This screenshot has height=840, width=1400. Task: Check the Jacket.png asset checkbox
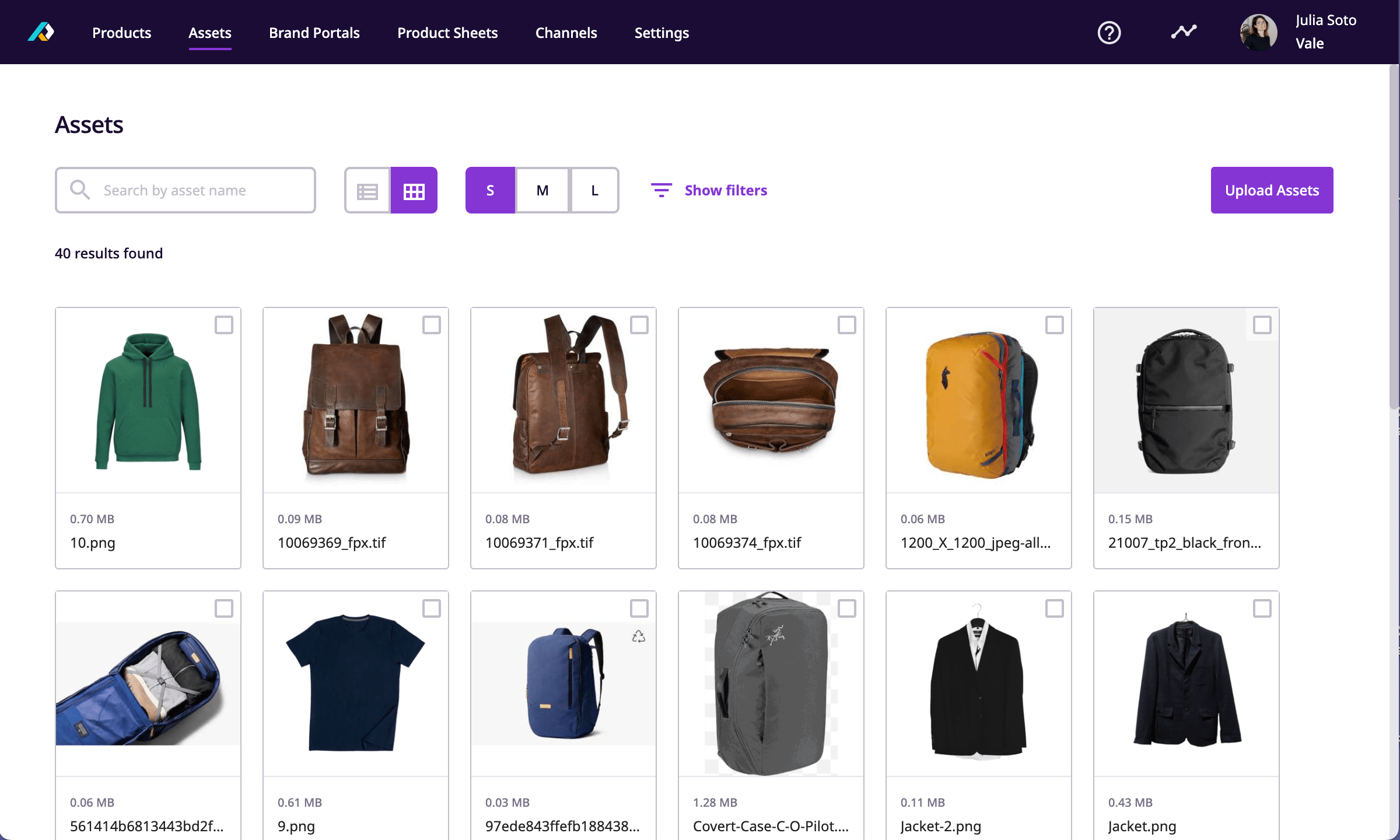pyautogui.click(x=1262, y=608)
